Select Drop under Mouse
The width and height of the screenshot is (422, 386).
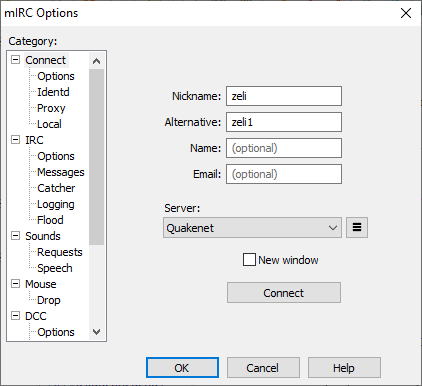49,300
